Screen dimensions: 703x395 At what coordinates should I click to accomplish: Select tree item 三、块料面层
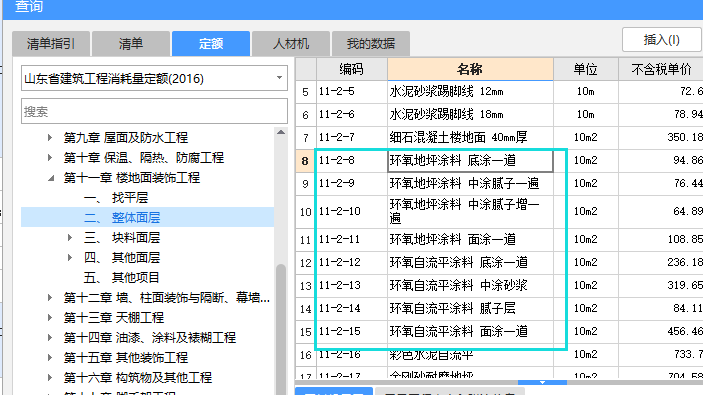click(x=122, y=238)
